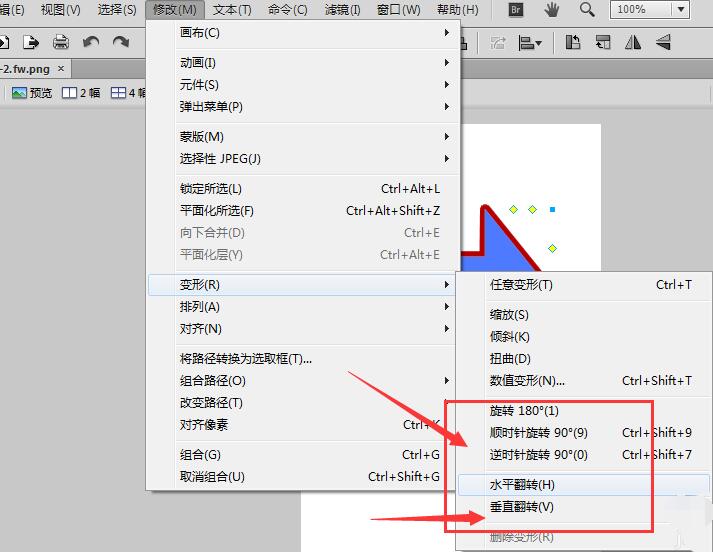Select 扭曲(D) transform option

(584, 359)
